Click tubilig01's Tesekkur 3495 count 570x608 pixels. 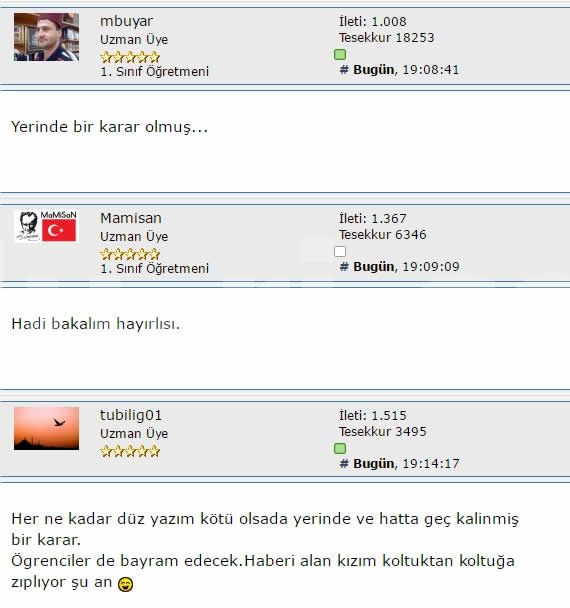383,432
